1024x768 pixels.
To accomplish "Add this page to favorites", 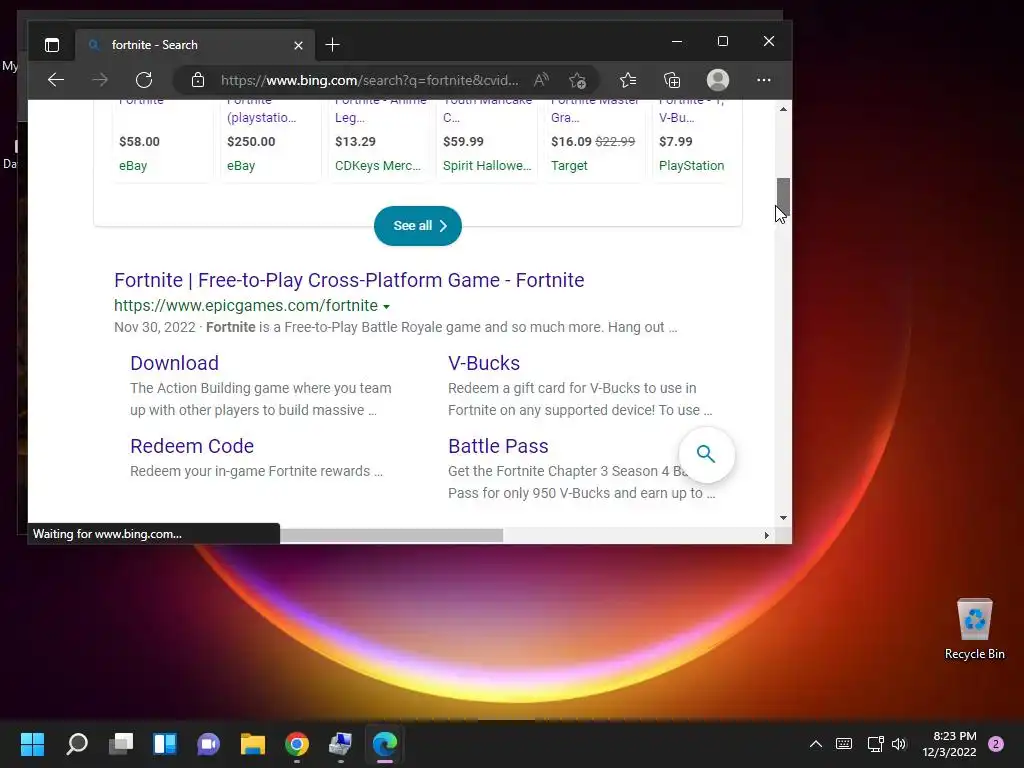I will click(x=577, y=80).
